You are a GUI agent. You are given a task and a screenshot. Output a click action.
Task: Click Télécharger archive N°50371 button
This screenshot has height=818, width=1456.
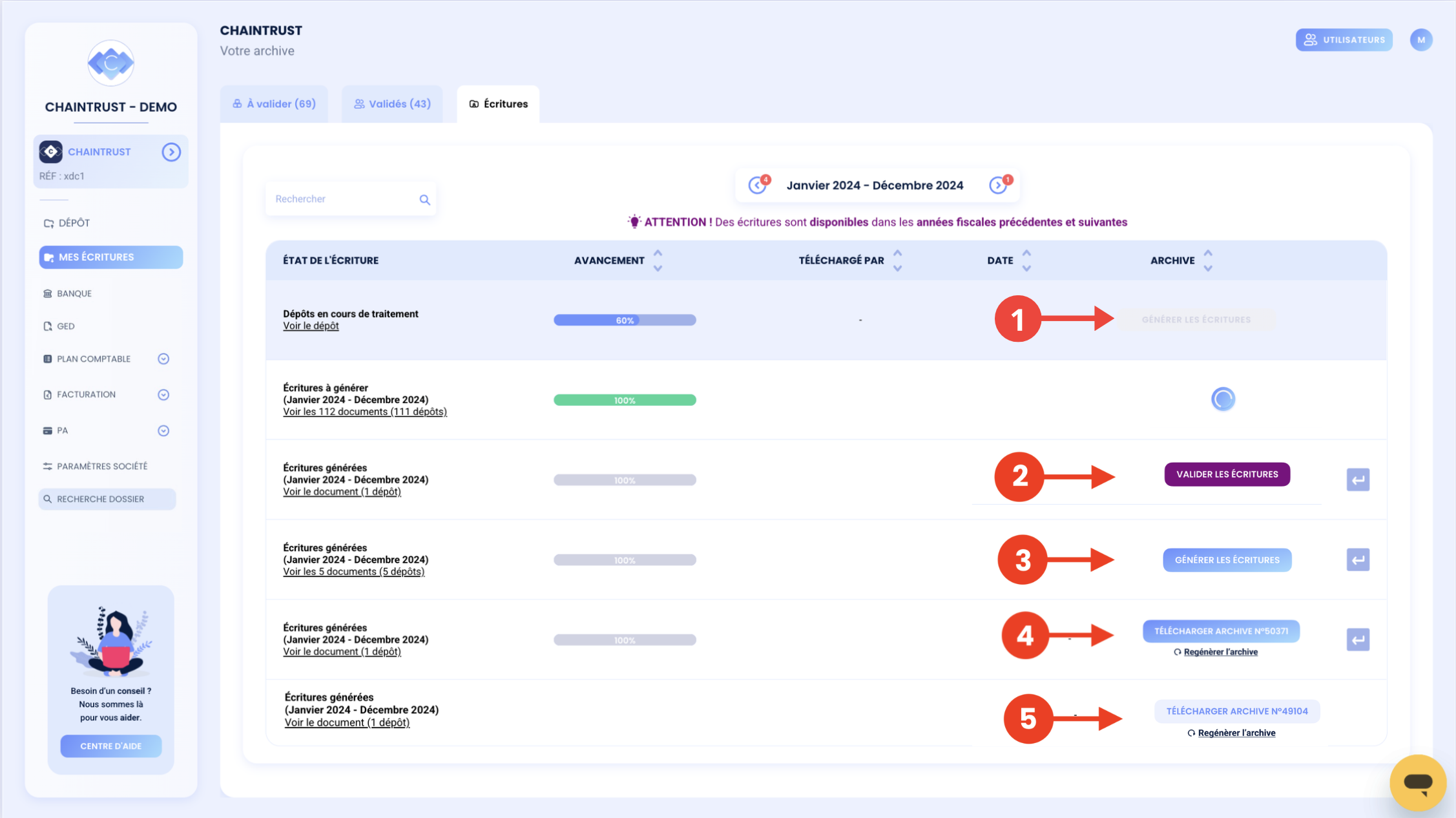click(1221, 631)
